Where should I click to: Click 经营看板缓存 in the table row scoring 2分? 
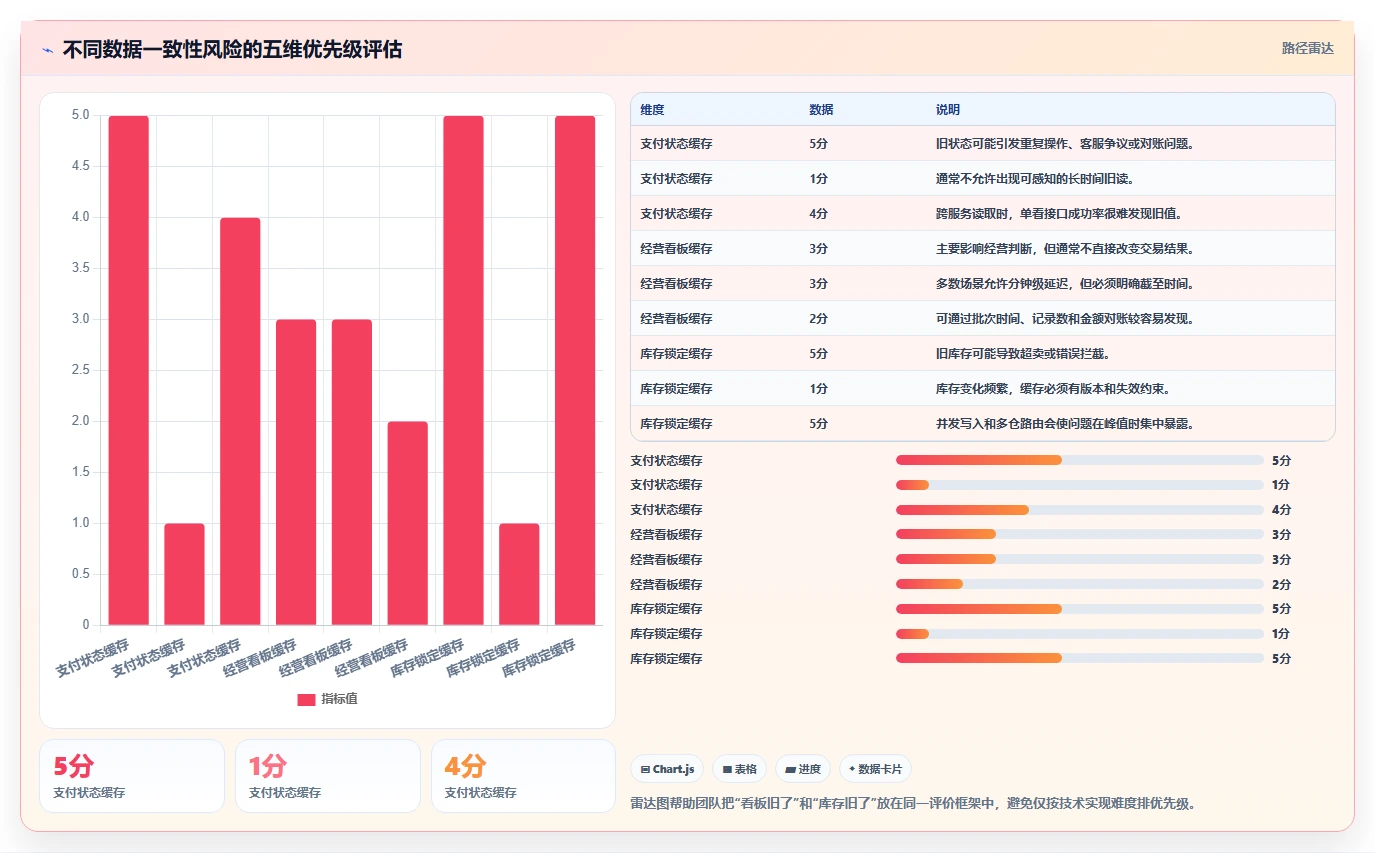[677, 319]
